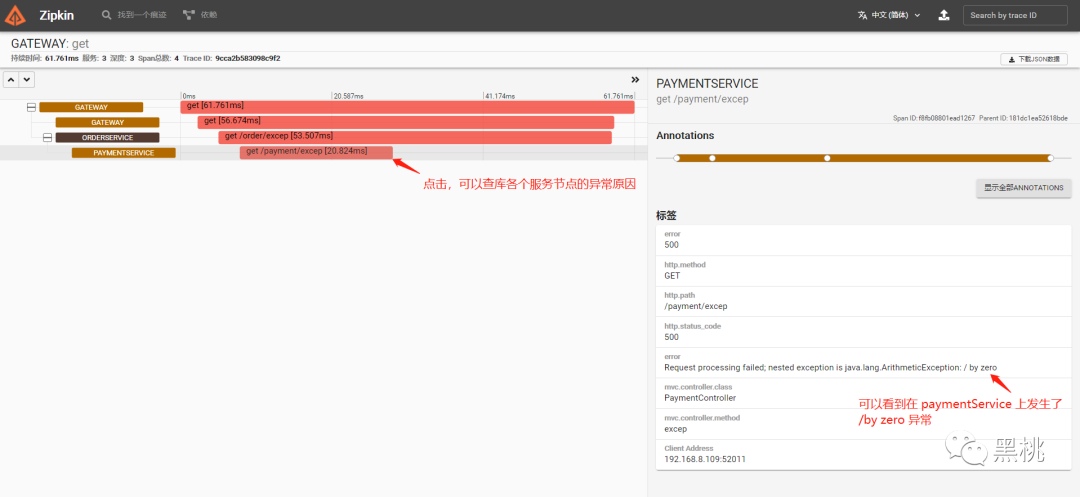Select the PAYMENTSERVICE service label

pos(123,153)
